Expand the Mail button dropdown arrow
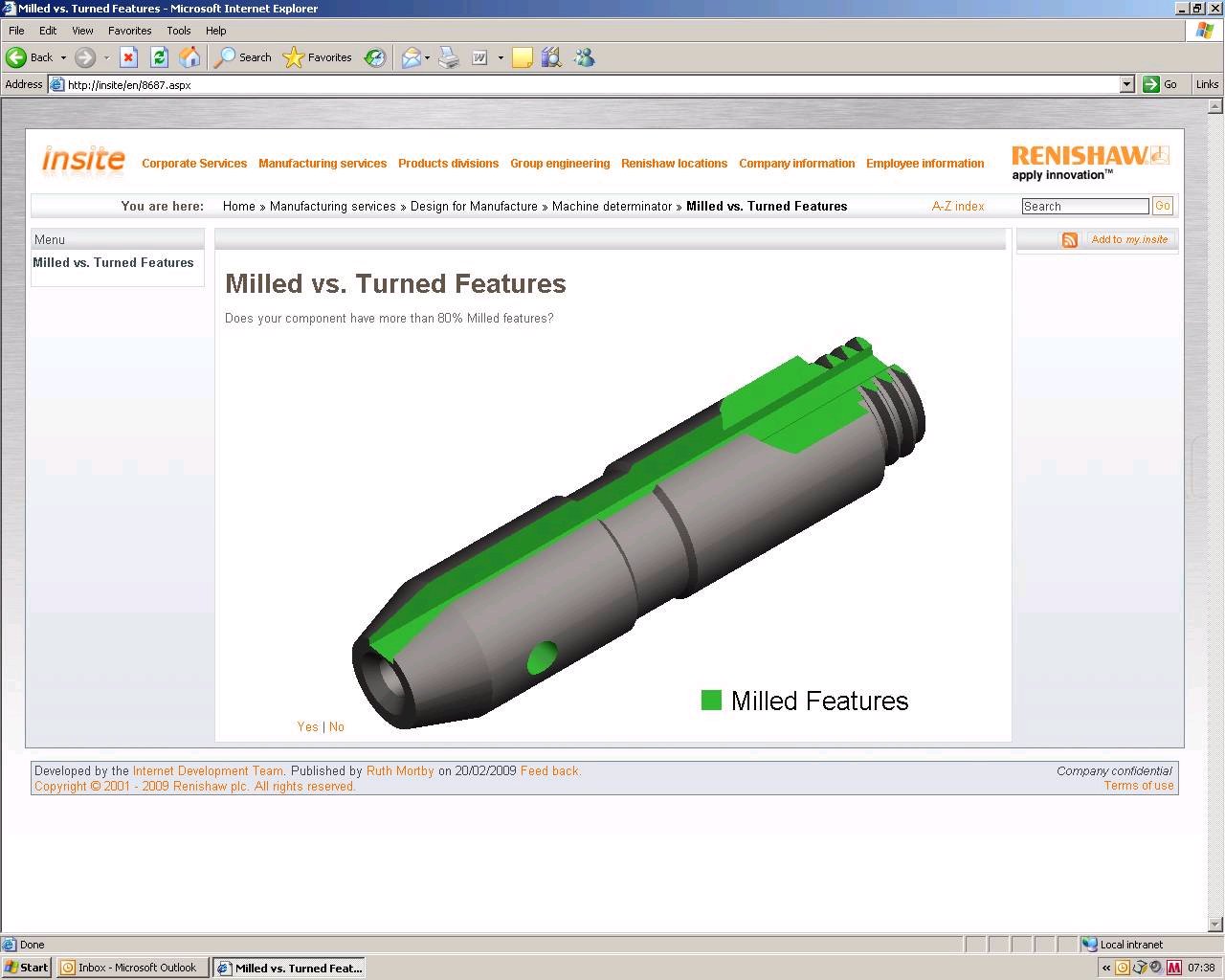Screen dimensions: 1225x980 [427, 57]
